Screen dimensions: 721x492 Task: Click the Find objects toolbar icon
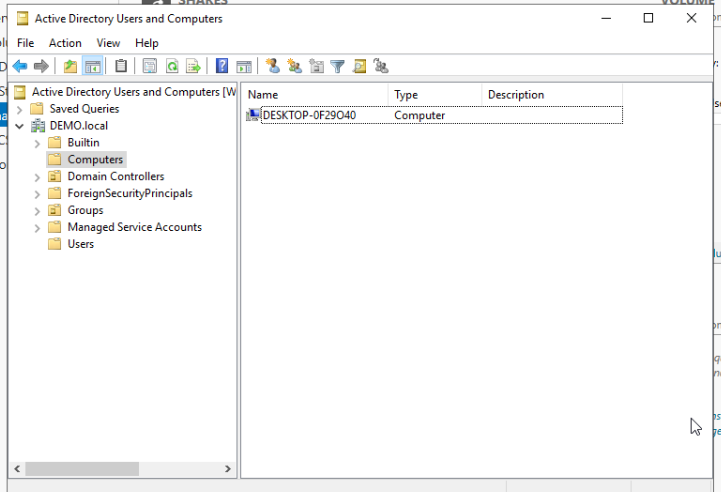359,67
